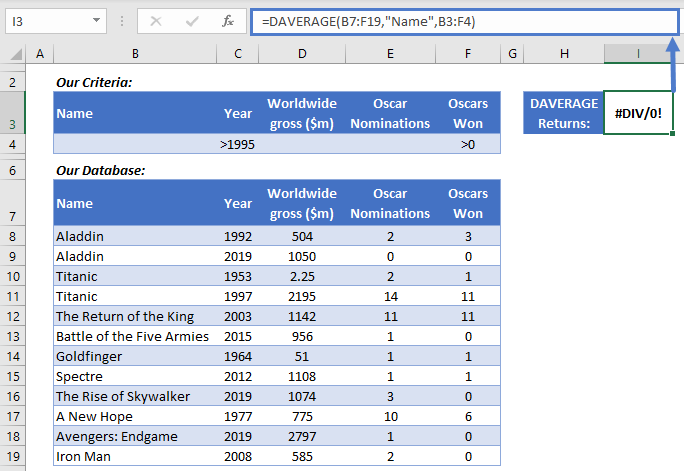Click the '>0' criteria cell
This screenshot has height=471, width=684.
(468, 144)
